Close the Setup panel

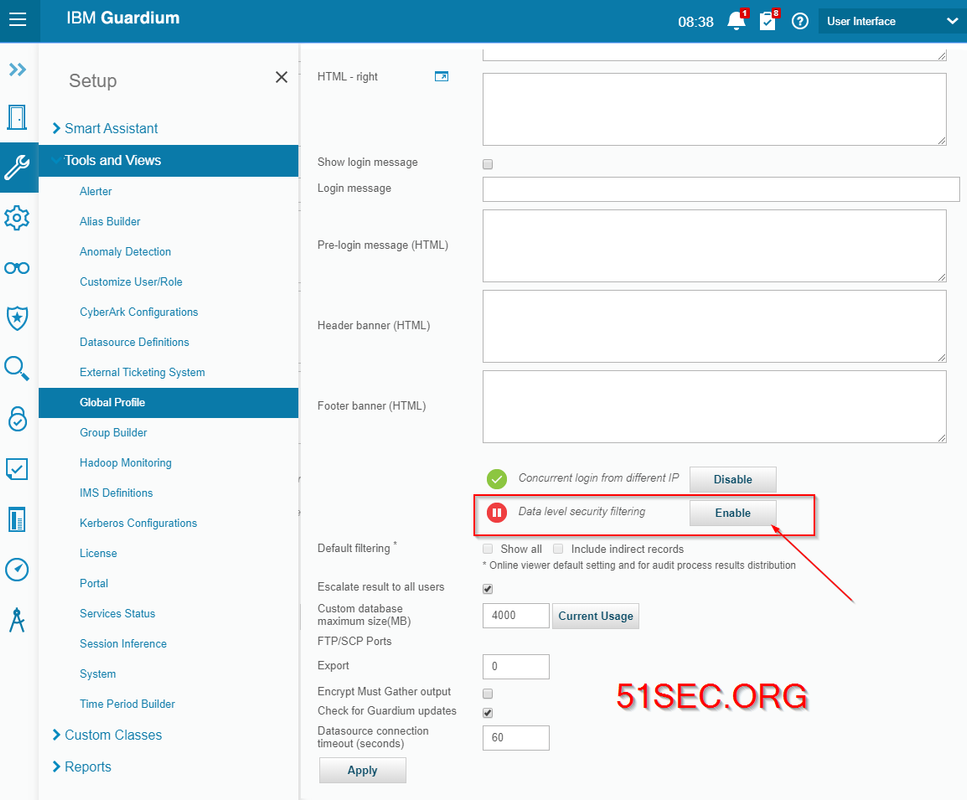coord(281,77)
